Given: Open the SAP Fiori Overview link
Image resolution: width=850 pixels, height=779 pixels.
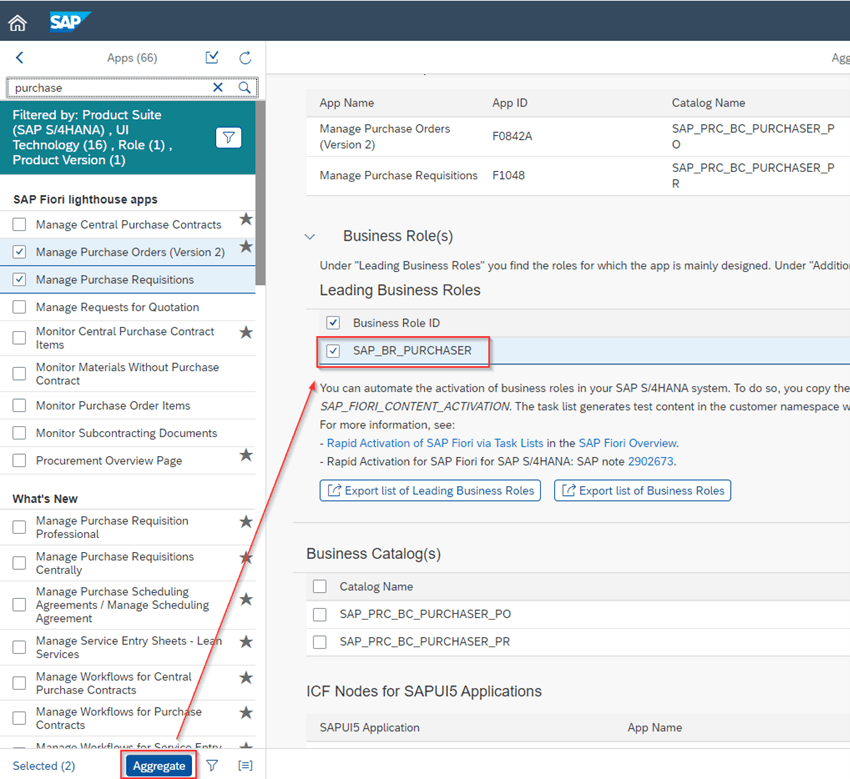Looking at the screenshot, I should (628, 443).
